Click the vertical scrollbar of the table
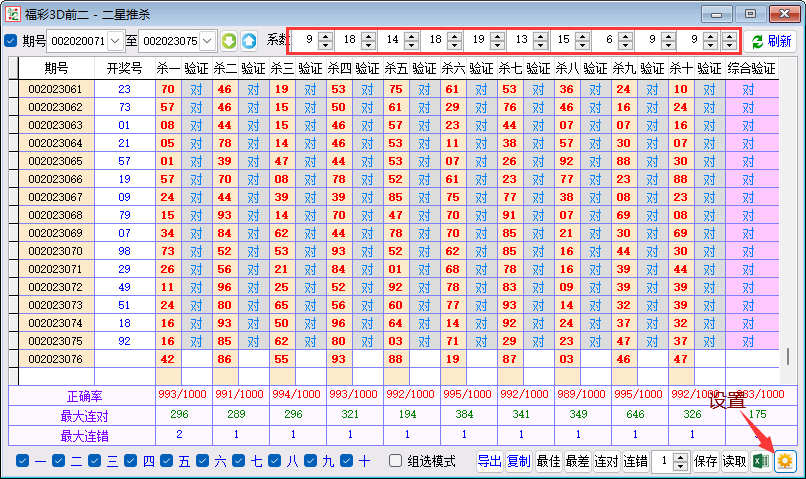This screenshot has height=479, width=806. point(787,357)
